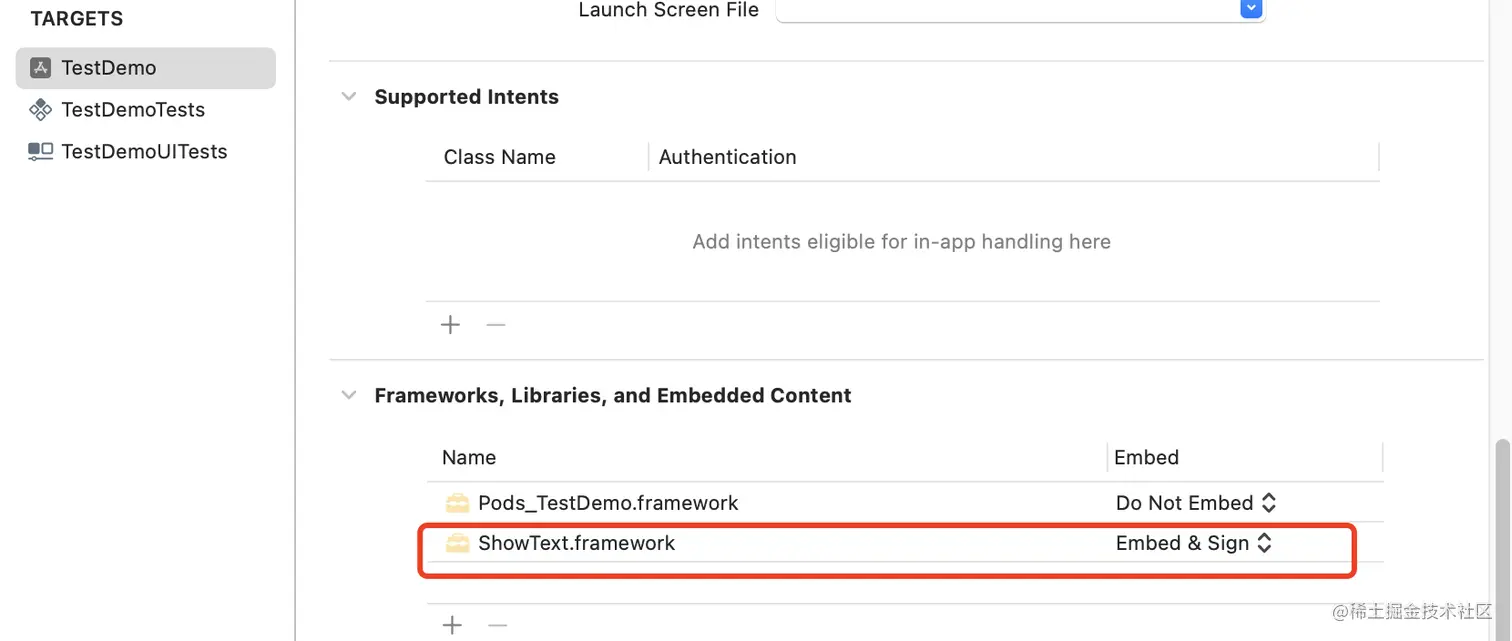
Task: Click the Name column header in frameworks
Action: tap(469, 457)
